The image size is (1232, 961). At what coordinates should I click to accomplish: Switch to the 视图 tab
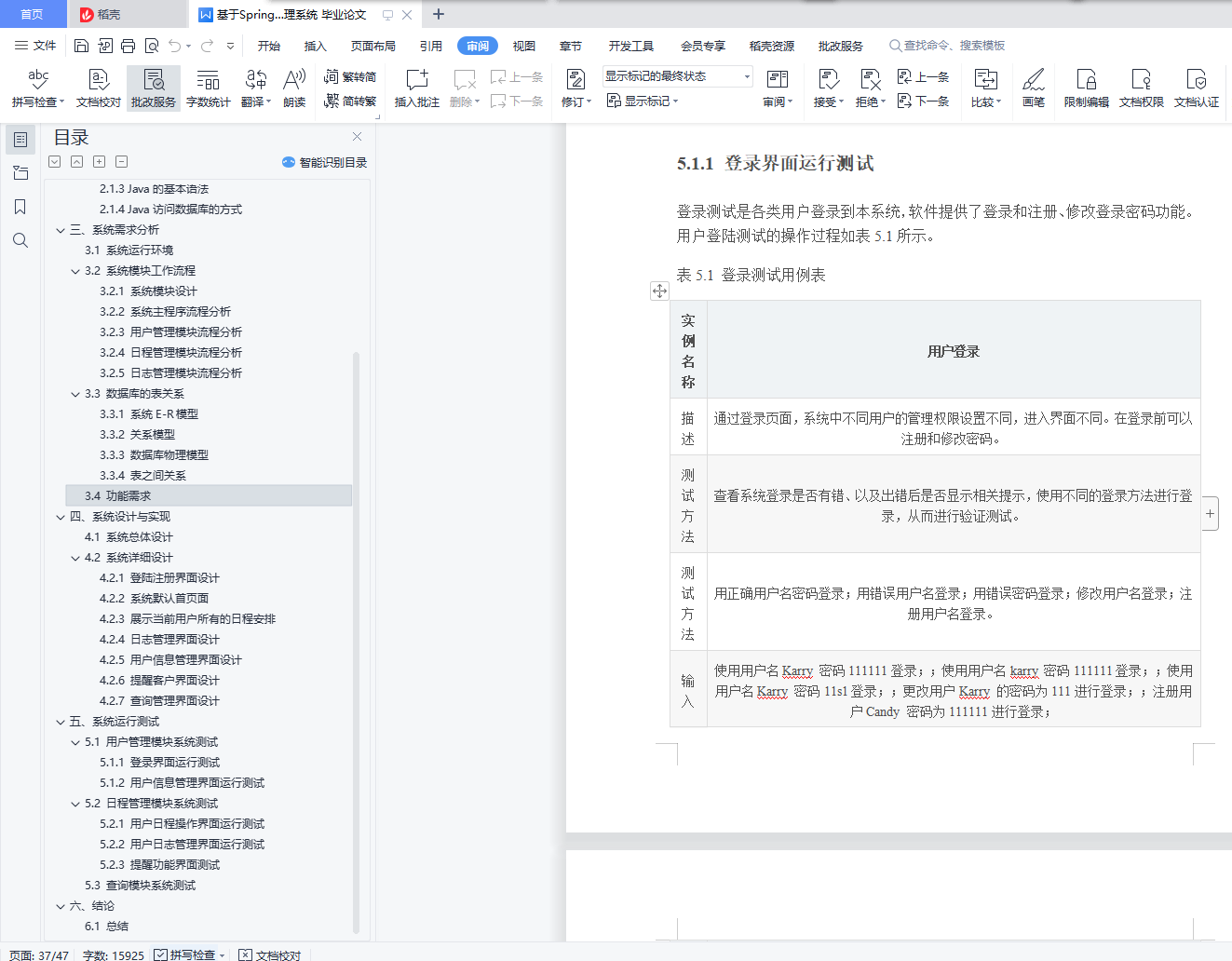click(524, 46)
